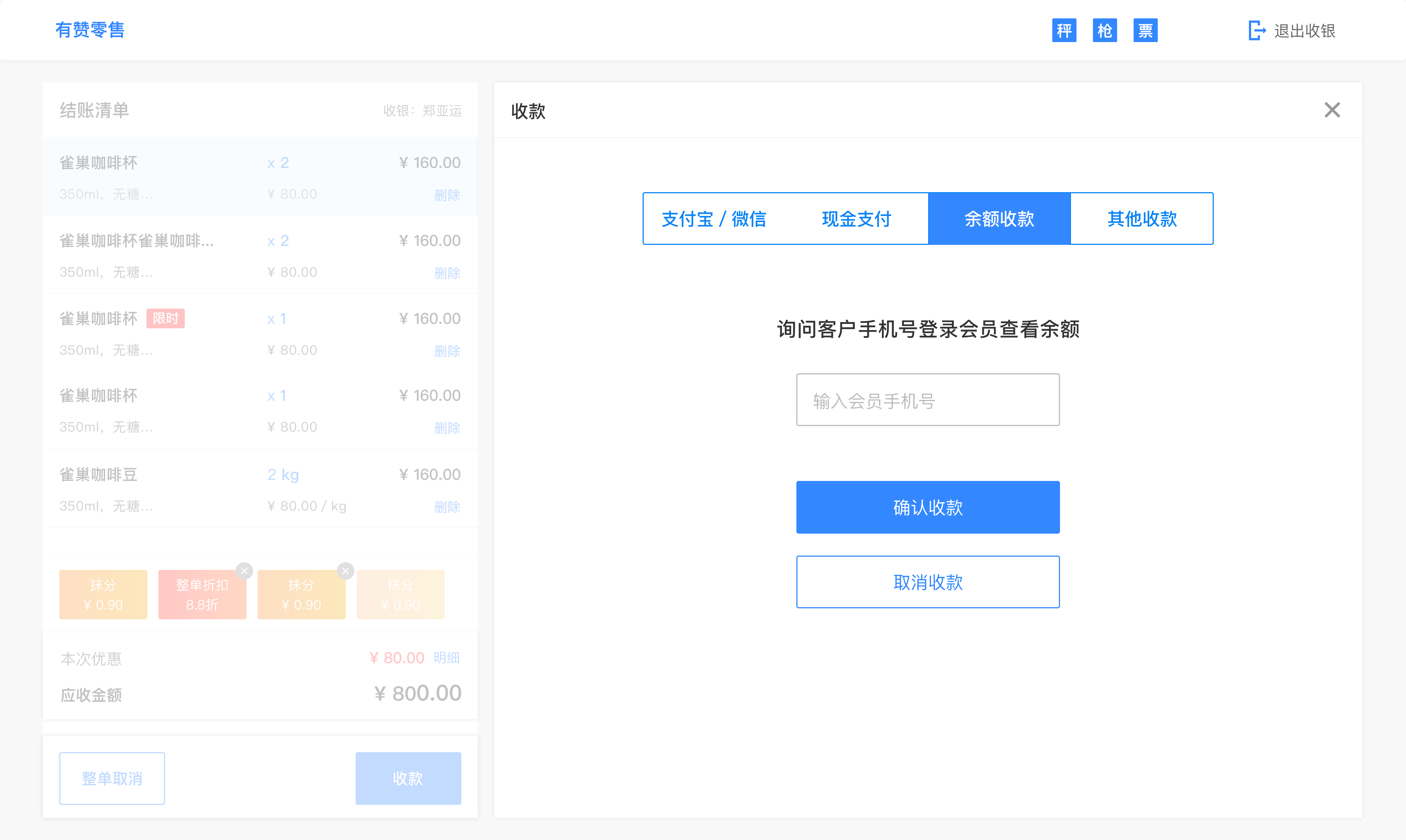Click the 询问客户手机号登录会员查看余额 prompt
1406x840 pixels.
(927, 329)
